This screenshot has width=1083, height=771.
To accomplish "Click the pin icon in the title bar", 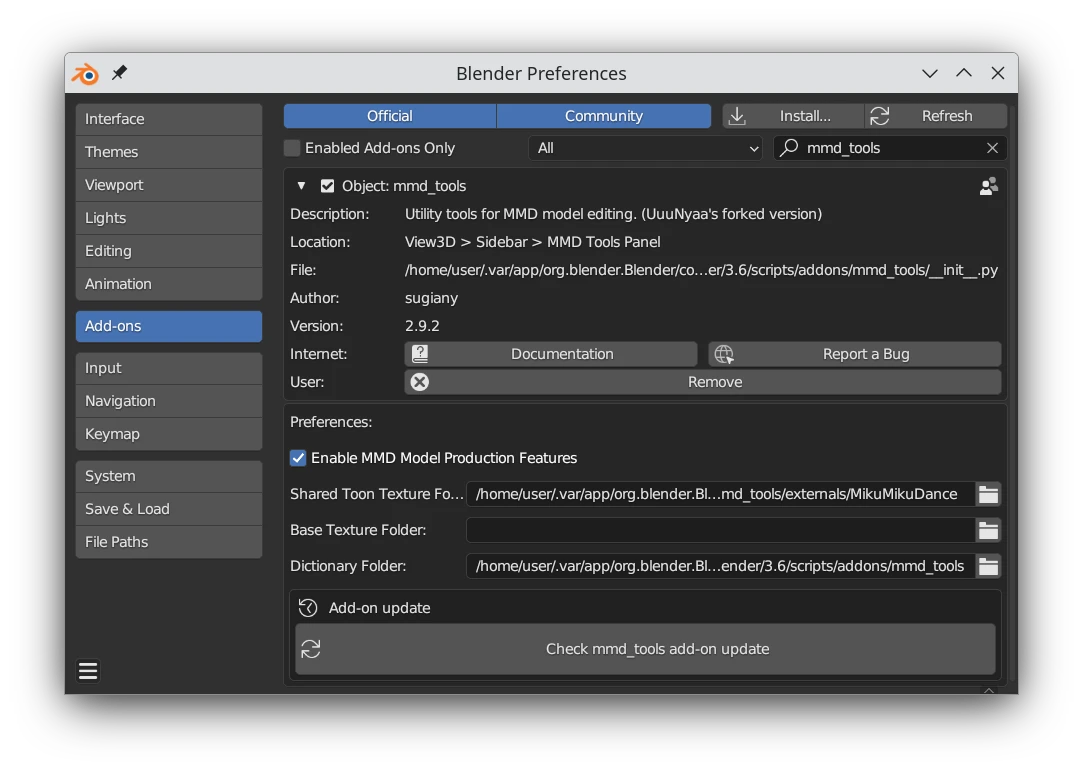I will 120,73.
